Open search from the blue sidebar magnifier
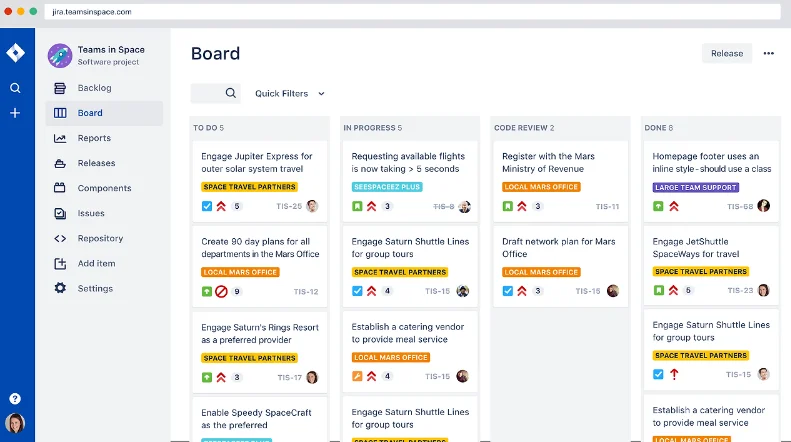791x442 pixels. tap(15, 88)
